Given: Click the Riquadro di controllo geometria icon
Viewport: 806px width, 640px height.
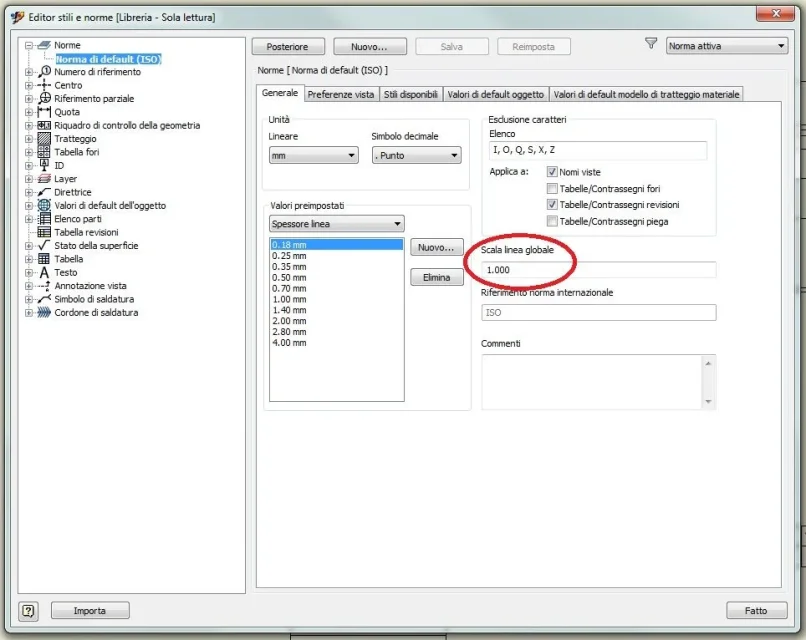Looking at the screenshot, I should point(44,125).
